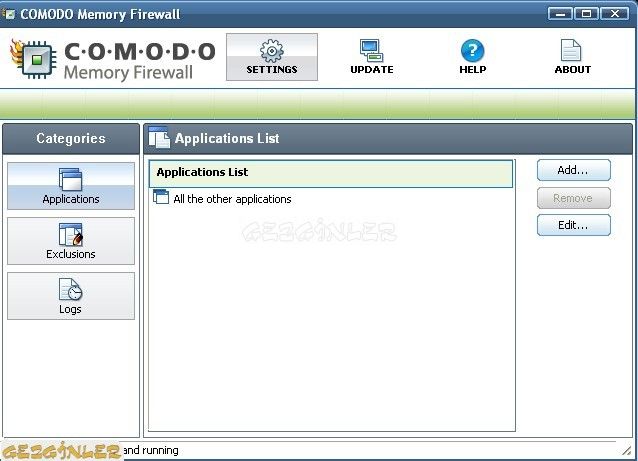Viewport: 638px width, 461px height.
Task: Close the COMODO Memory Firewall window
Action: [614, 14]
